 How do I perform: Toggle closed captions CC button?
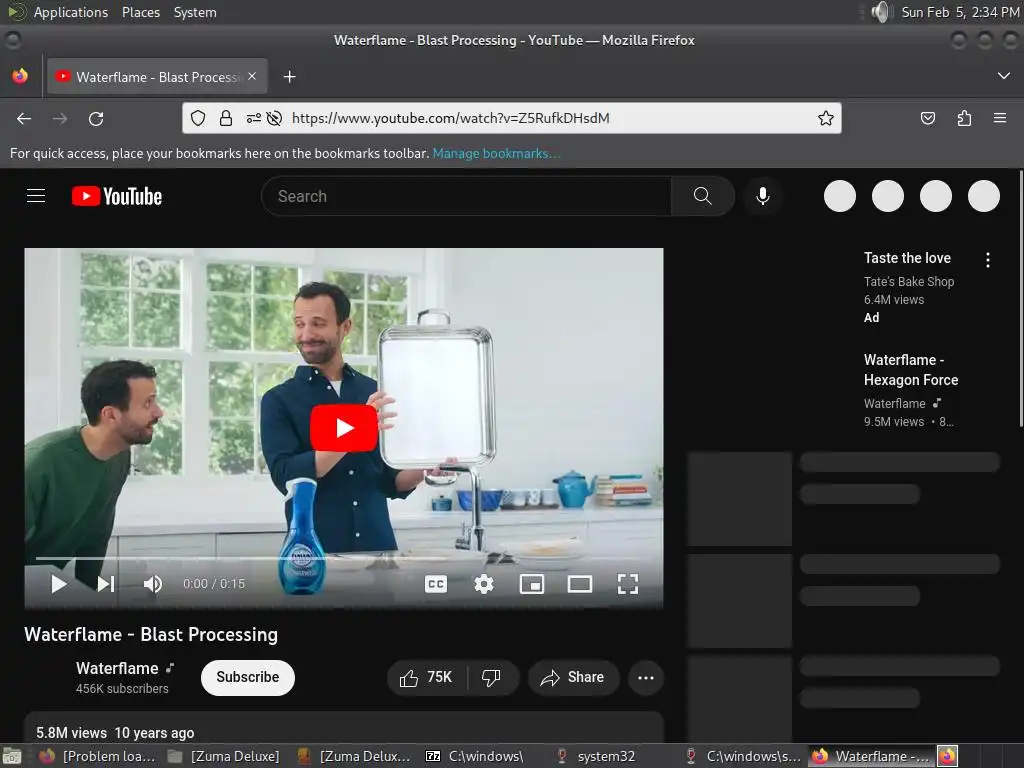(x=436, y=584)
